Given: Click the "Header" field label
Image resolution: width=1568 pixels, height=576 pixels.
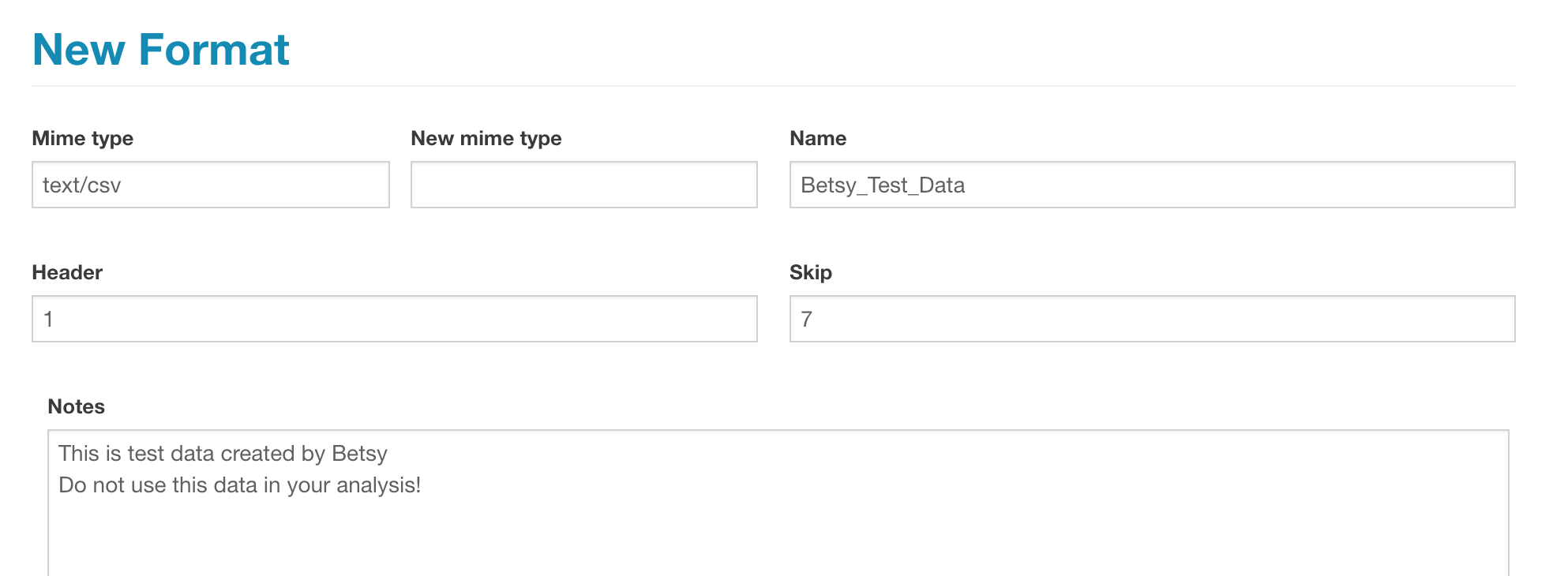Looking at the screenshot, I should (x=67, y=272).
